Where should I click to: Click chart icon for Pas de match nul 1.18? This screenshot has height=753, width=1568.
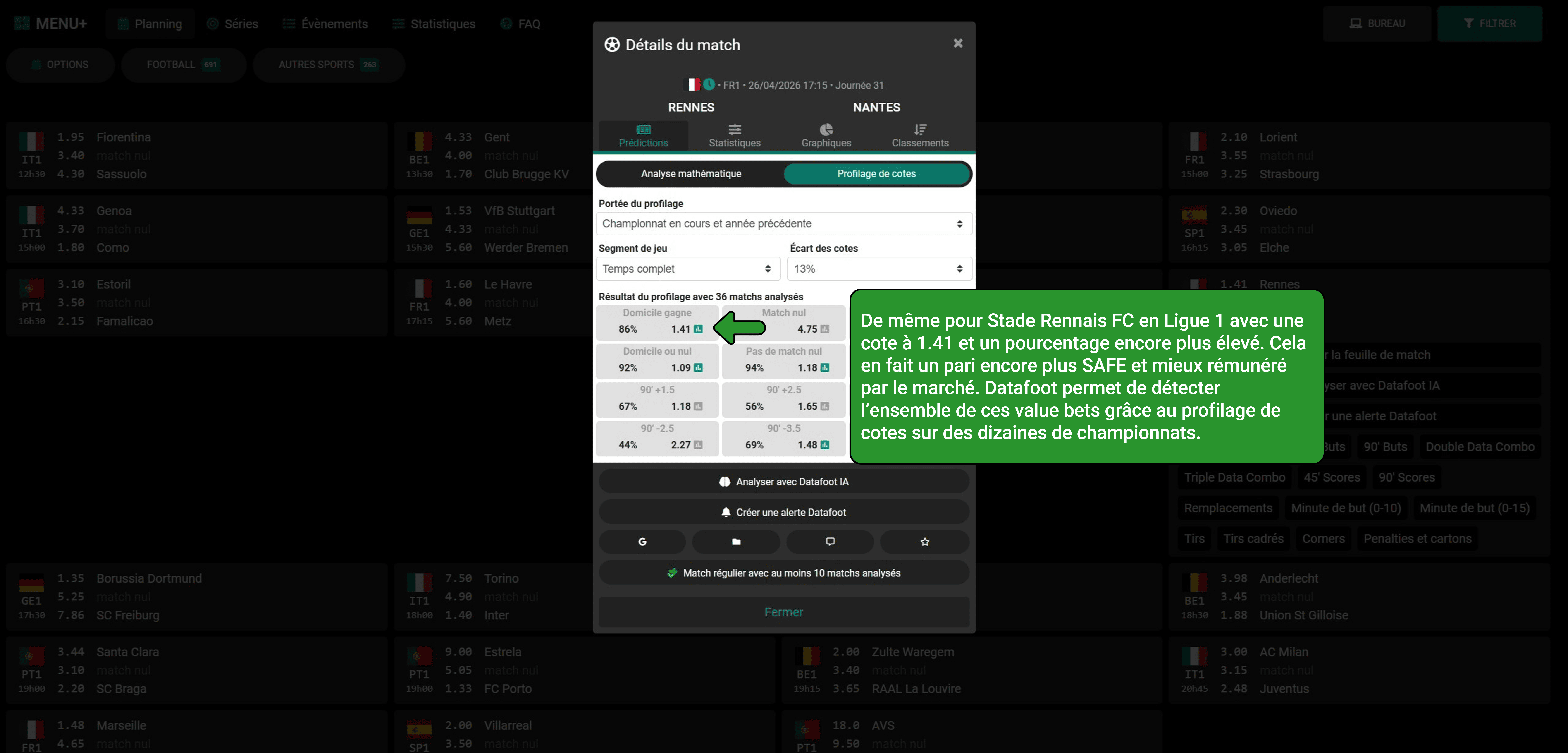[825, 368]
